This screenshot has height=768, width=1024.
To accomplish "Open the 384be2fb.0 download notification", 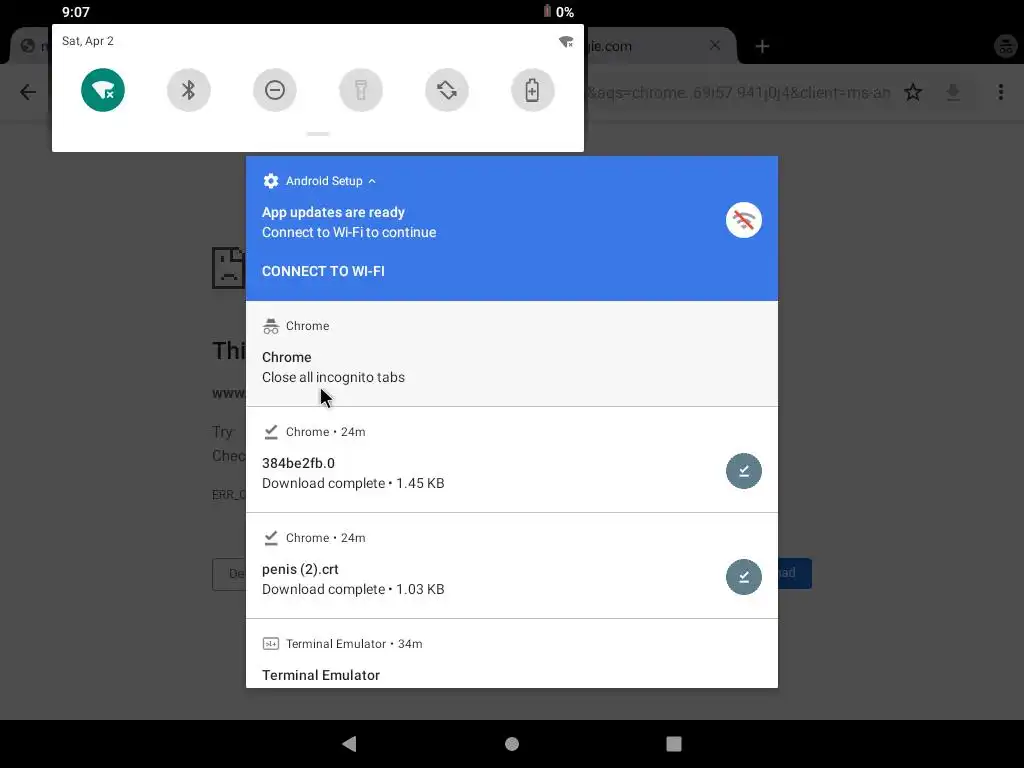I will [512, 460].
